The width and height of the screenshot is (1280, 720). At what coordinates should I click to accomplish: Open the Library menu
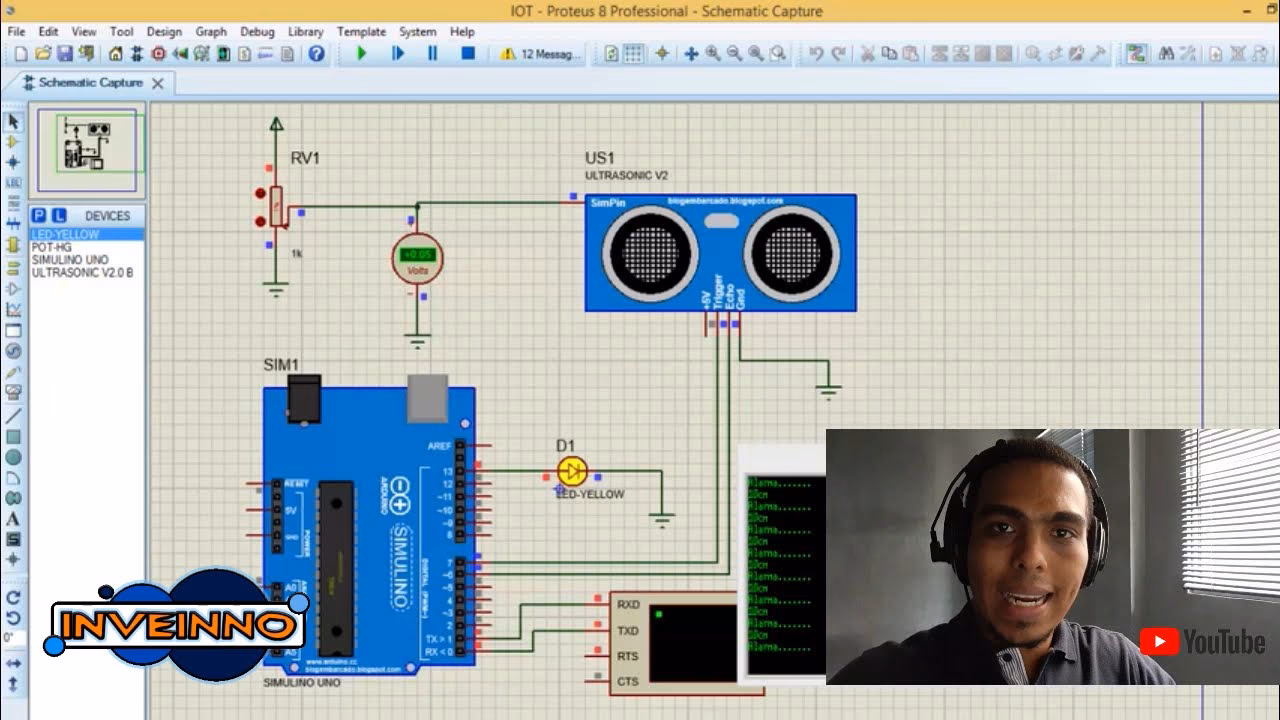tap(305, 32)
